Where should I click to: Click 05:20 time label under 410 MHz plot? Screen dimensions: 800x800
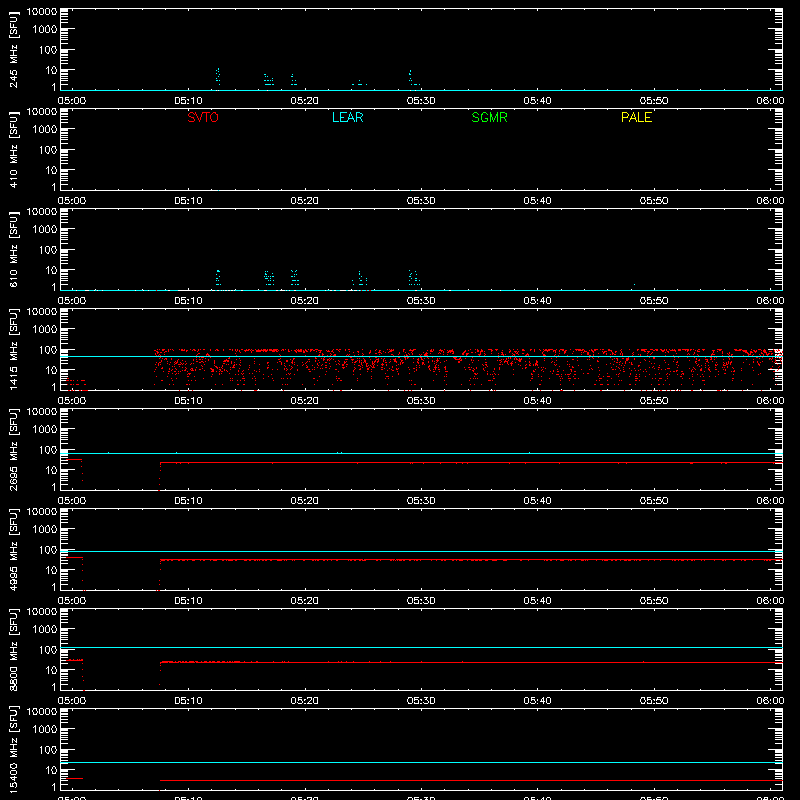click(305, 201)
